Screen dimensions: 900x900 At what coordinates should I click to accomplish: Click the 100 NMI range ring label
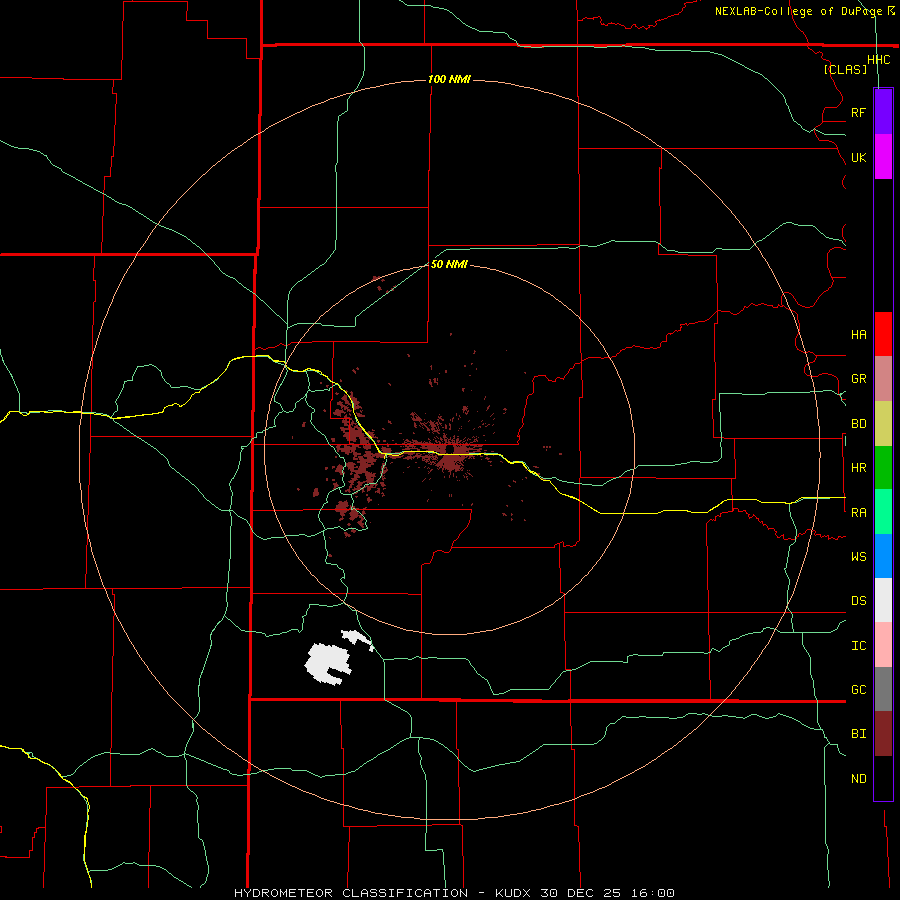click(449, 79)
